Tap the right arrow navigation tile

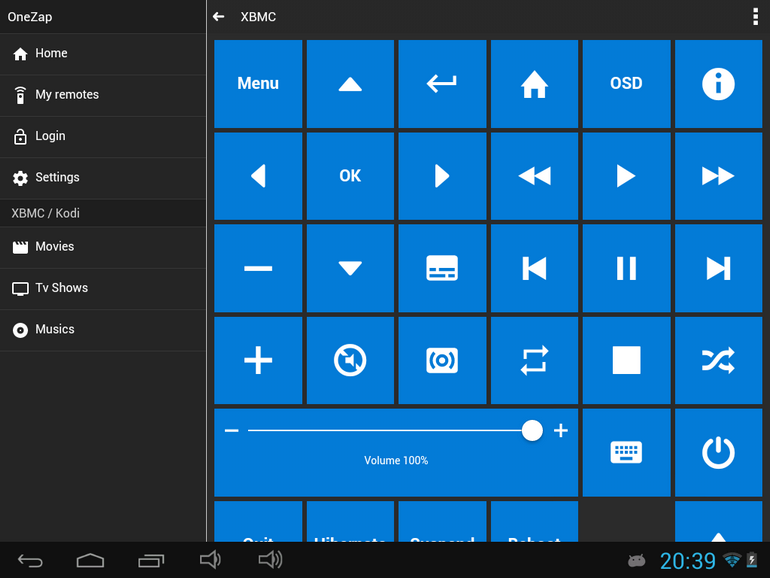pos(442,176)
